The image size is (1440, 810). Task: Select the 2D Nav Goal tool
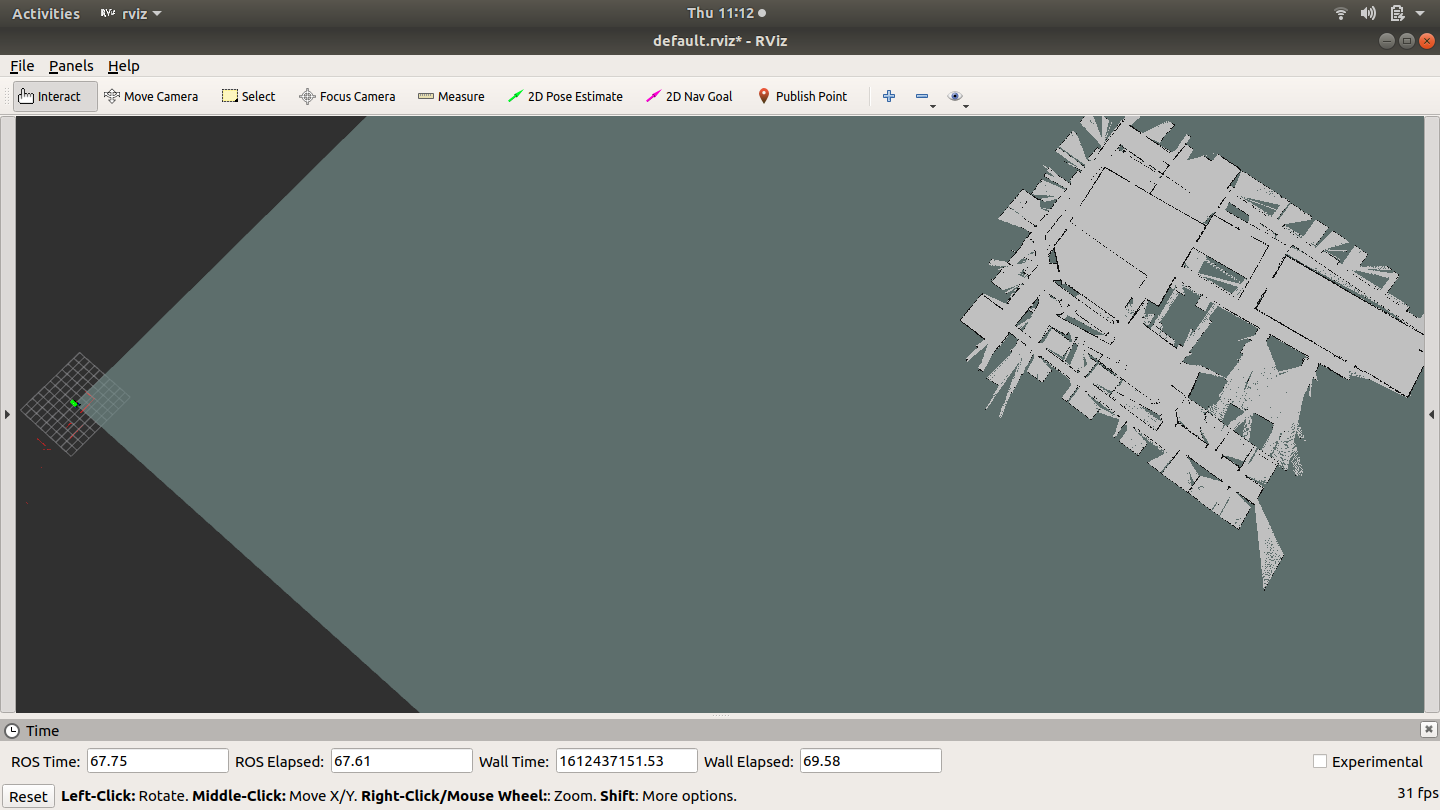coord(689,97)
